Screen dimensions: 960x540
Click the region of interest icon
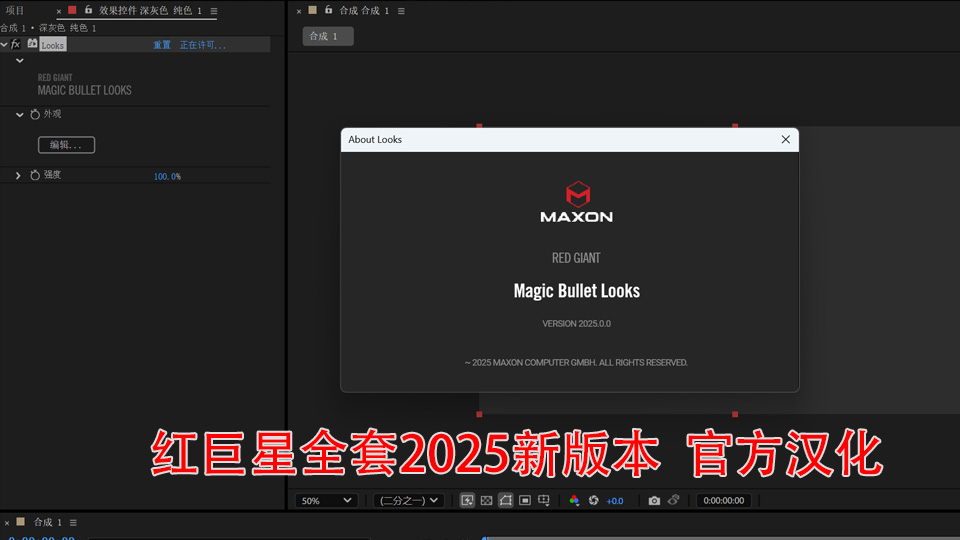click(x=525, y=500)
